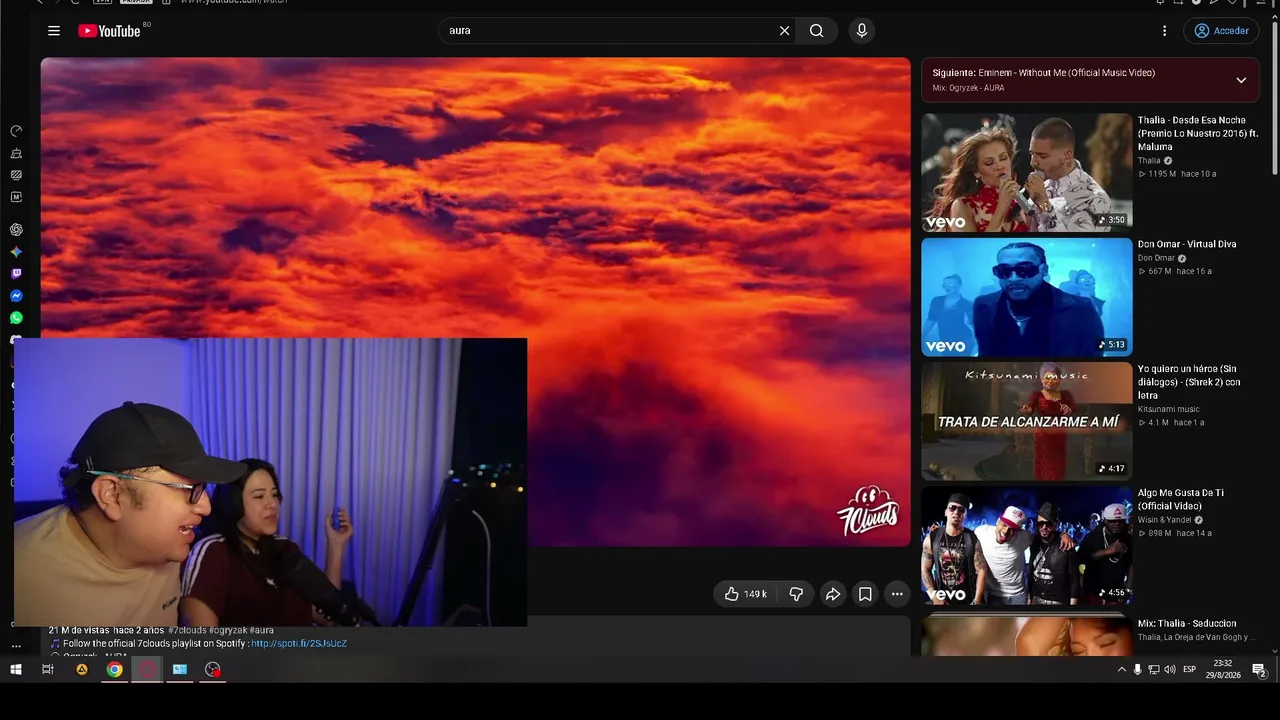Open the blue picture app taskbar icon
This screenshot has width=1280, height=720.
(180, 669)
